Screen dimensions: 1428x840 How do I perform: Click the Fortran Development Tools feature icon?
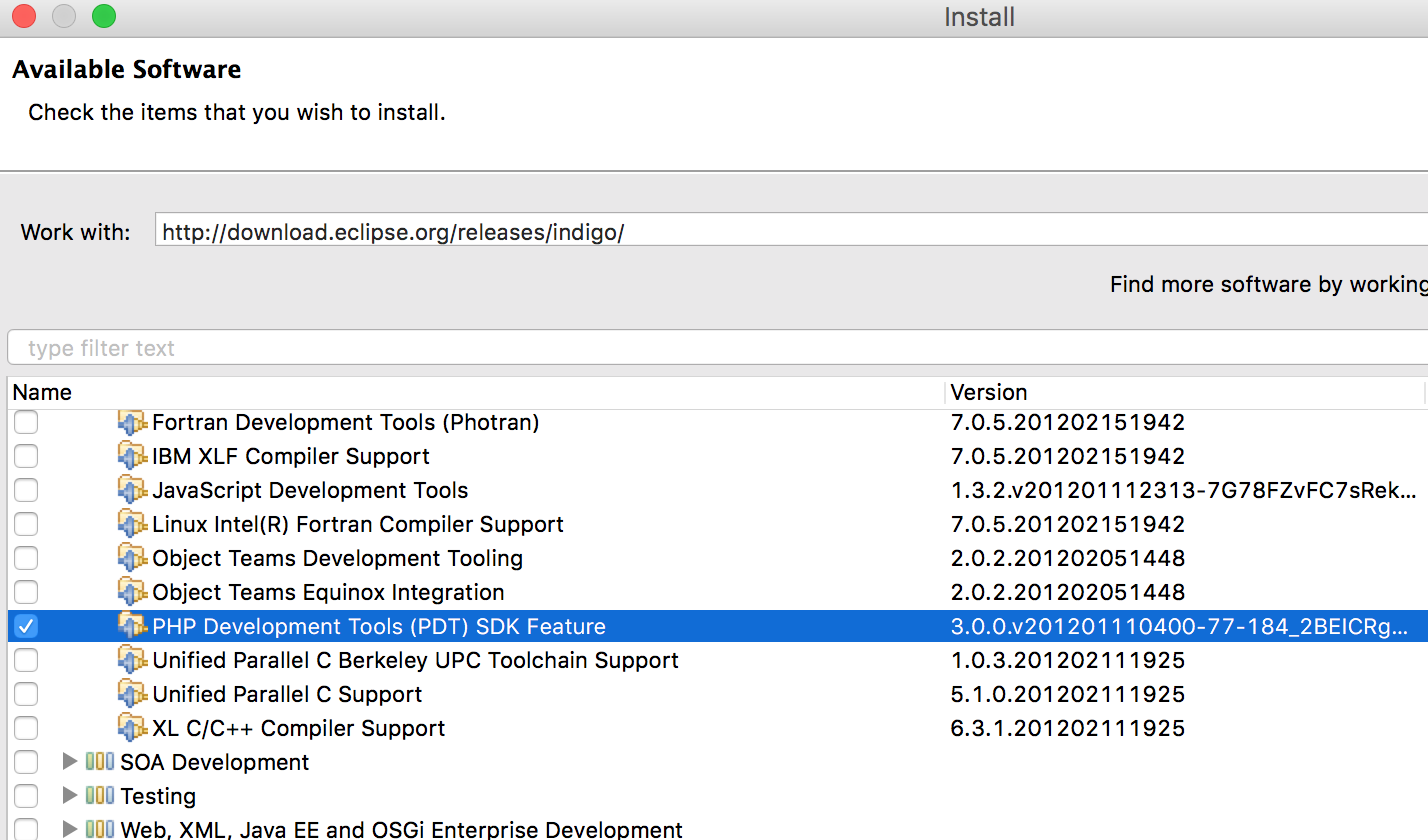(132, 423)
